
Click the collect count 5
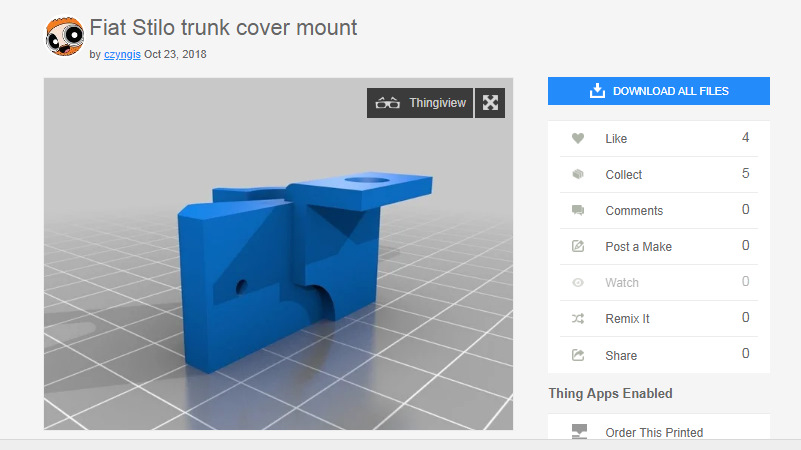click(745, 174)
